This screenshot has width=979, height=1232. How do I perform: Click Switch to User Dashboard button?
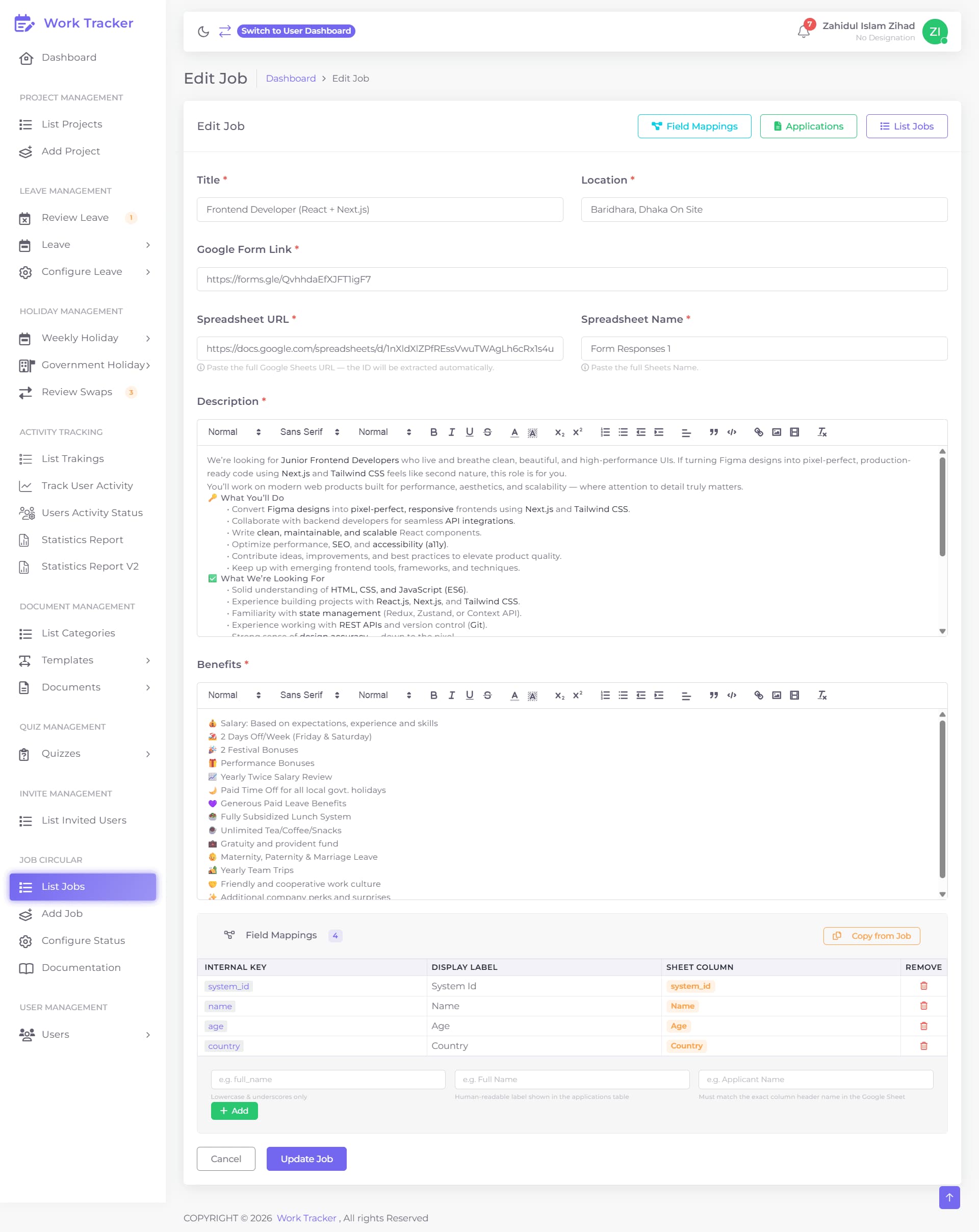(x=296, y=31)
